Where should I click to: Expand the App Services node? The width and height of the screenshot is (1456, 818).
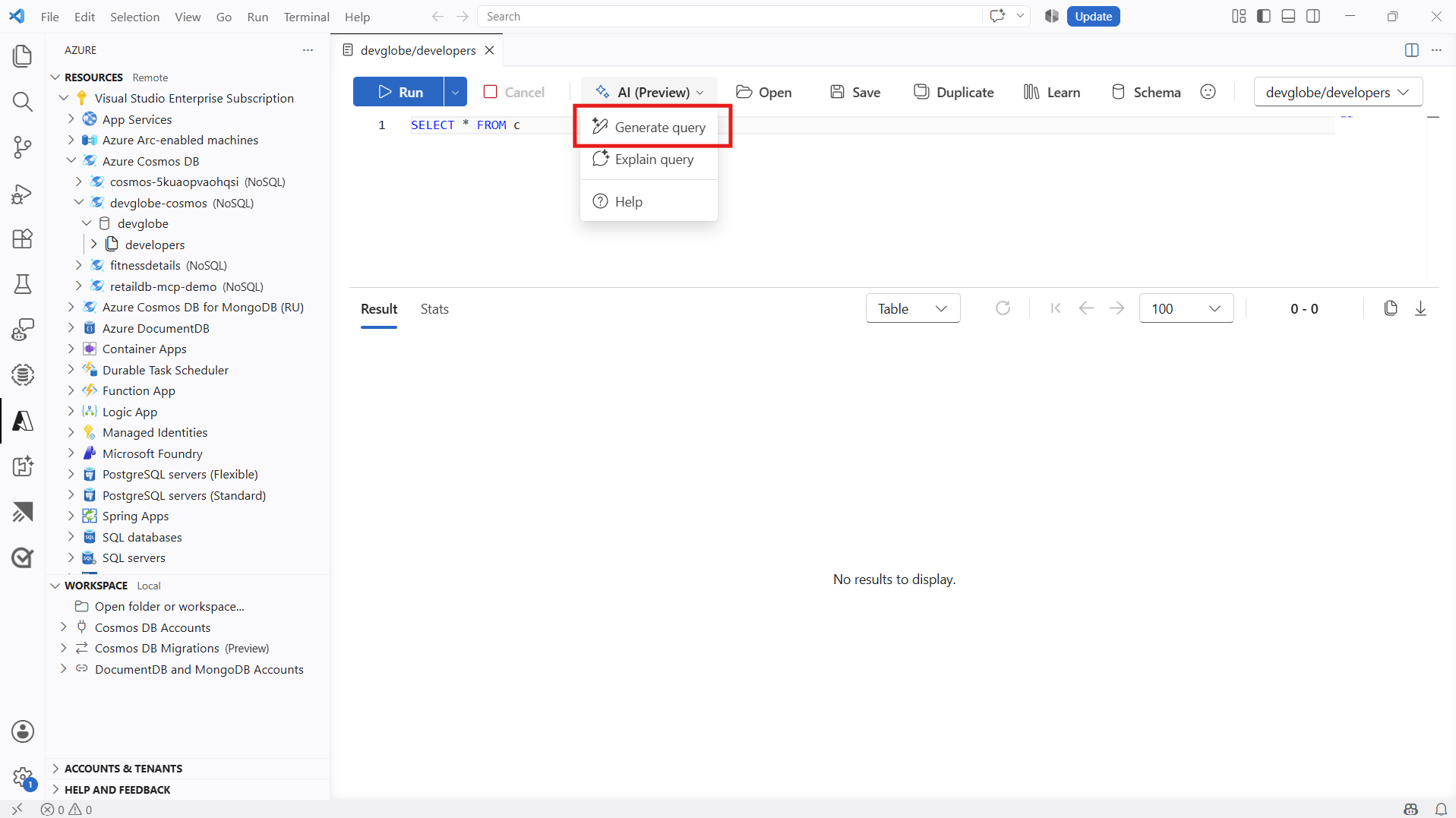[71, 119]
